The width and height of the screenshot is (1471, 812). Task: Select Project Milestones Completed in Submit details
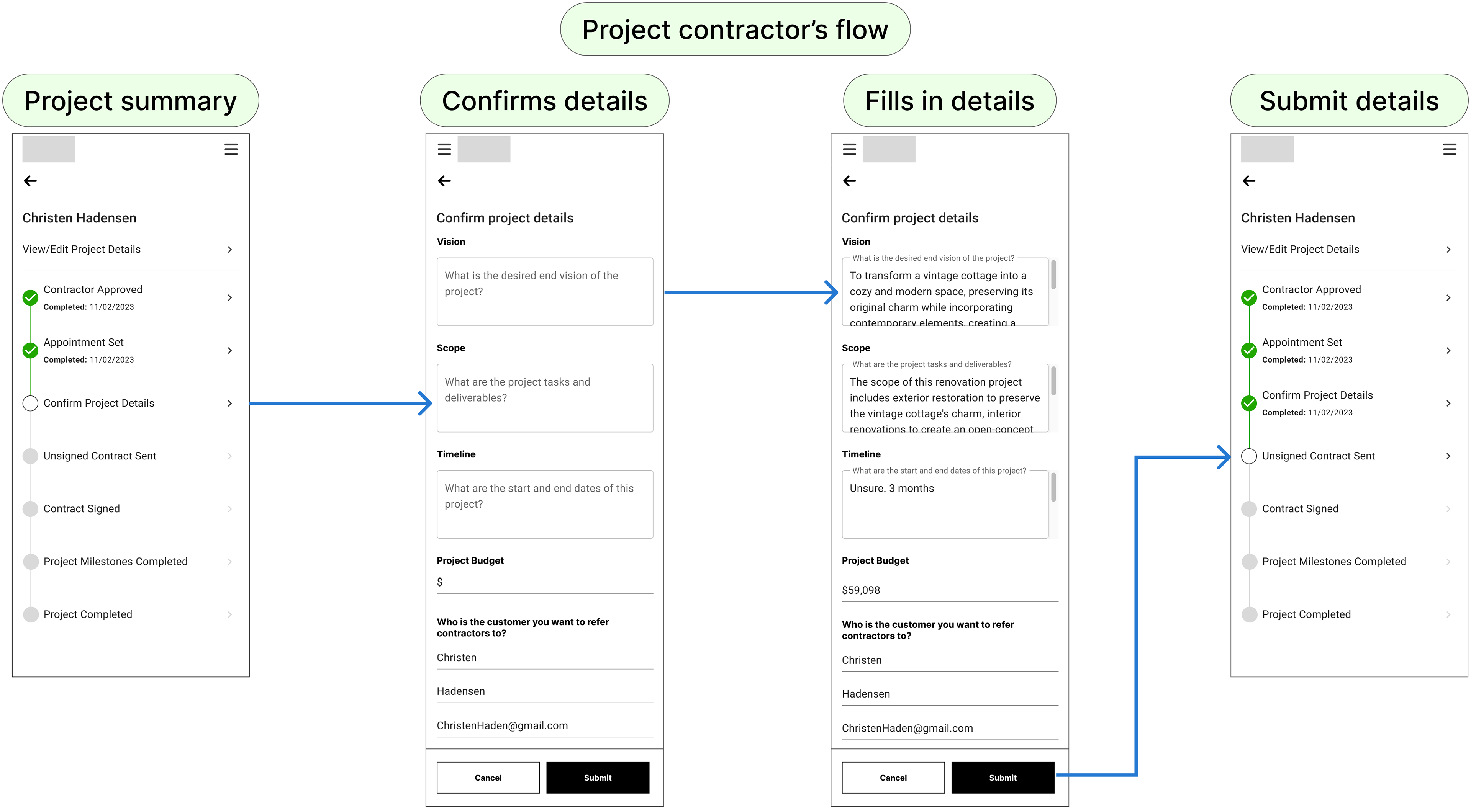(x=1333, y=562)
